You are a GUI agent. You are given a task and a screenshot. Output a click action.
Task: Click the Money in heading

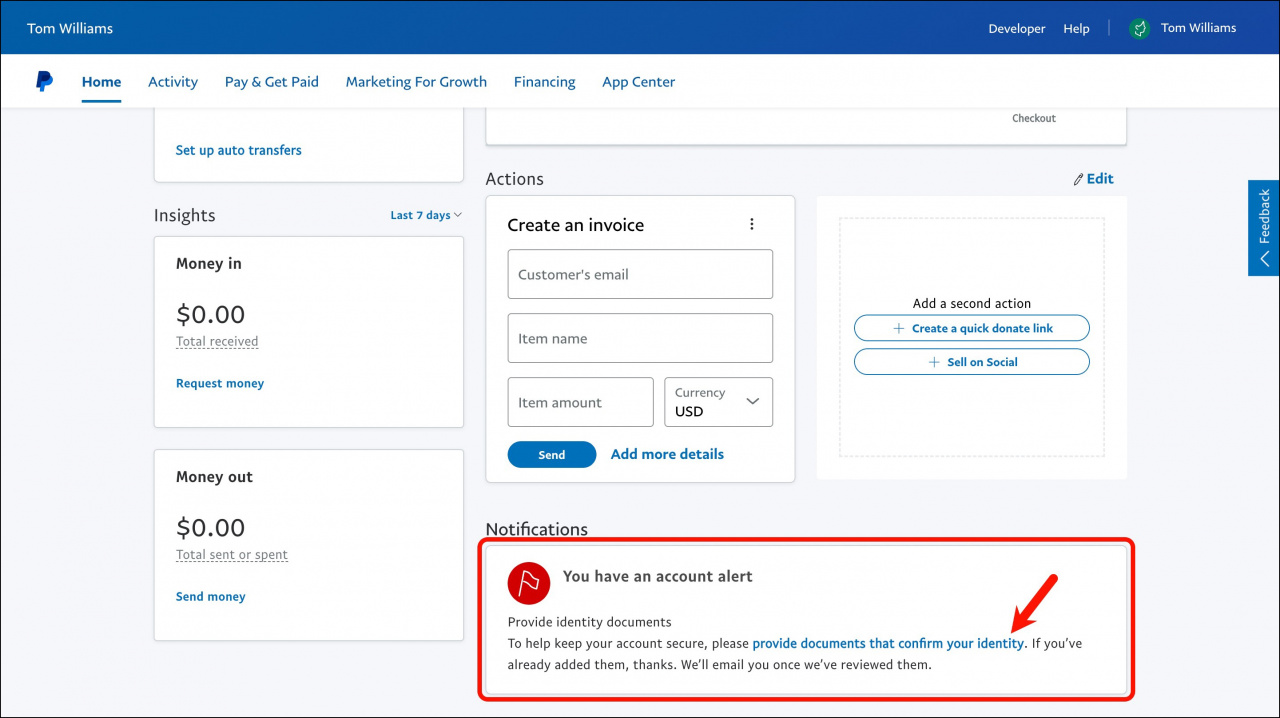click(x=209, y=264)
